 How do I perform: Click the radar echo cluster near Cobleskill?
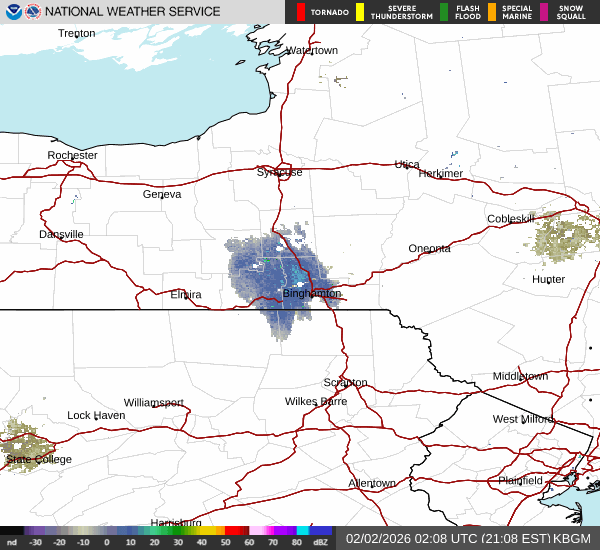coord(563,239)
